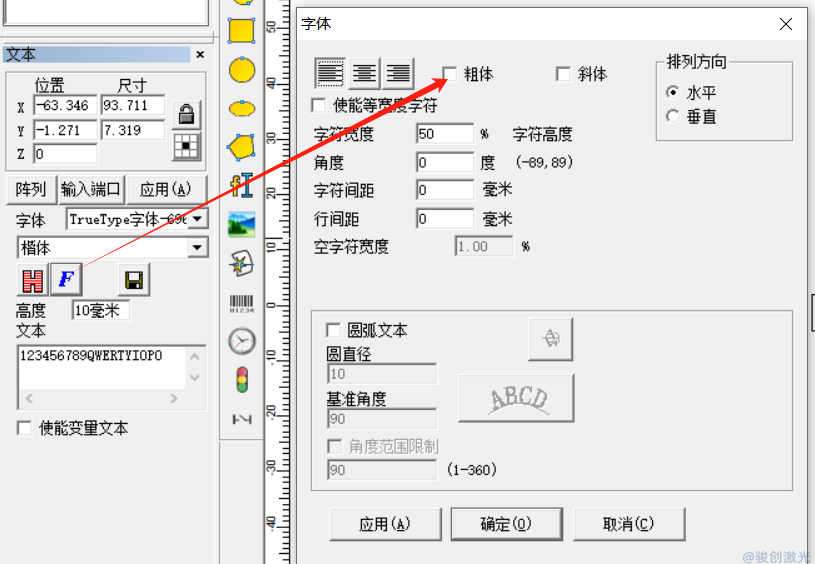Viewport: 815px width, 564px height.
Task: Select the bitmap image tool
Action: (242, 225)
